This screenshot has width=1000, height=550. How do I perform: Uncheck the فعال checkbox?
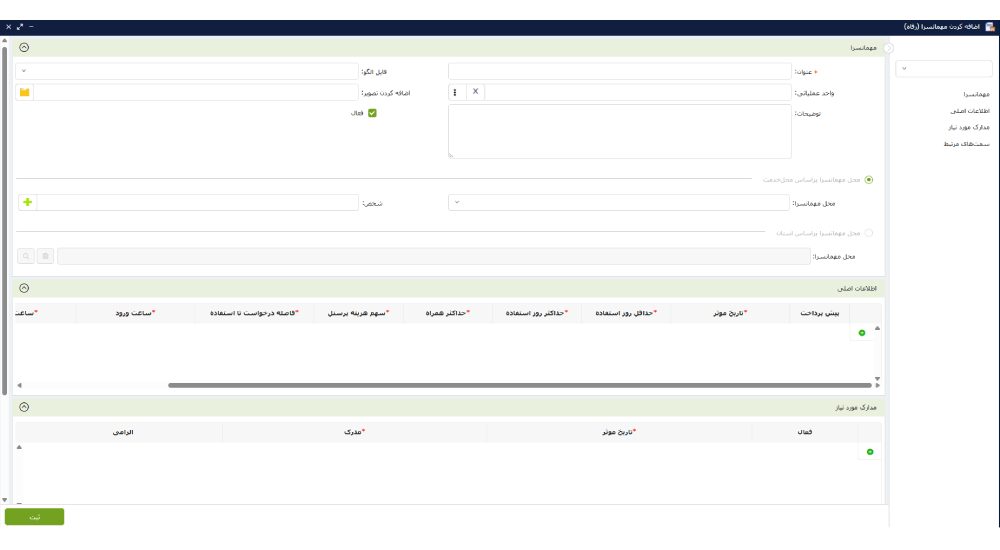(372, 113)
